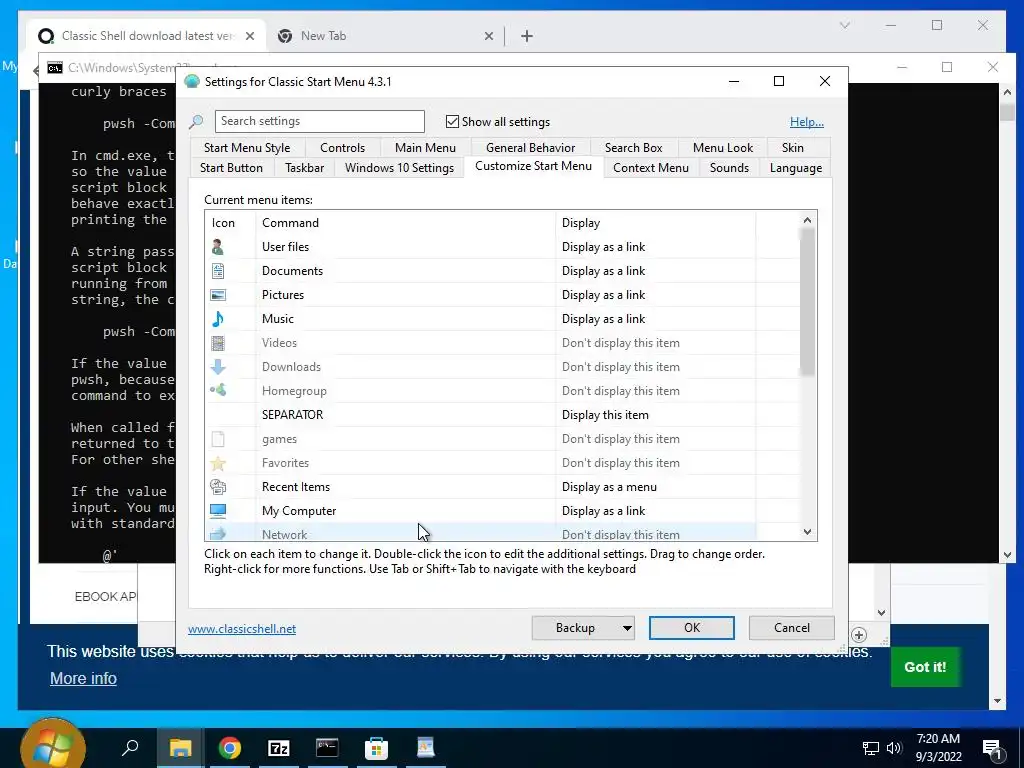Viewport: 1024px width, 768px height.
Task: Click inside the Search settings field
Action: point(319,121)
